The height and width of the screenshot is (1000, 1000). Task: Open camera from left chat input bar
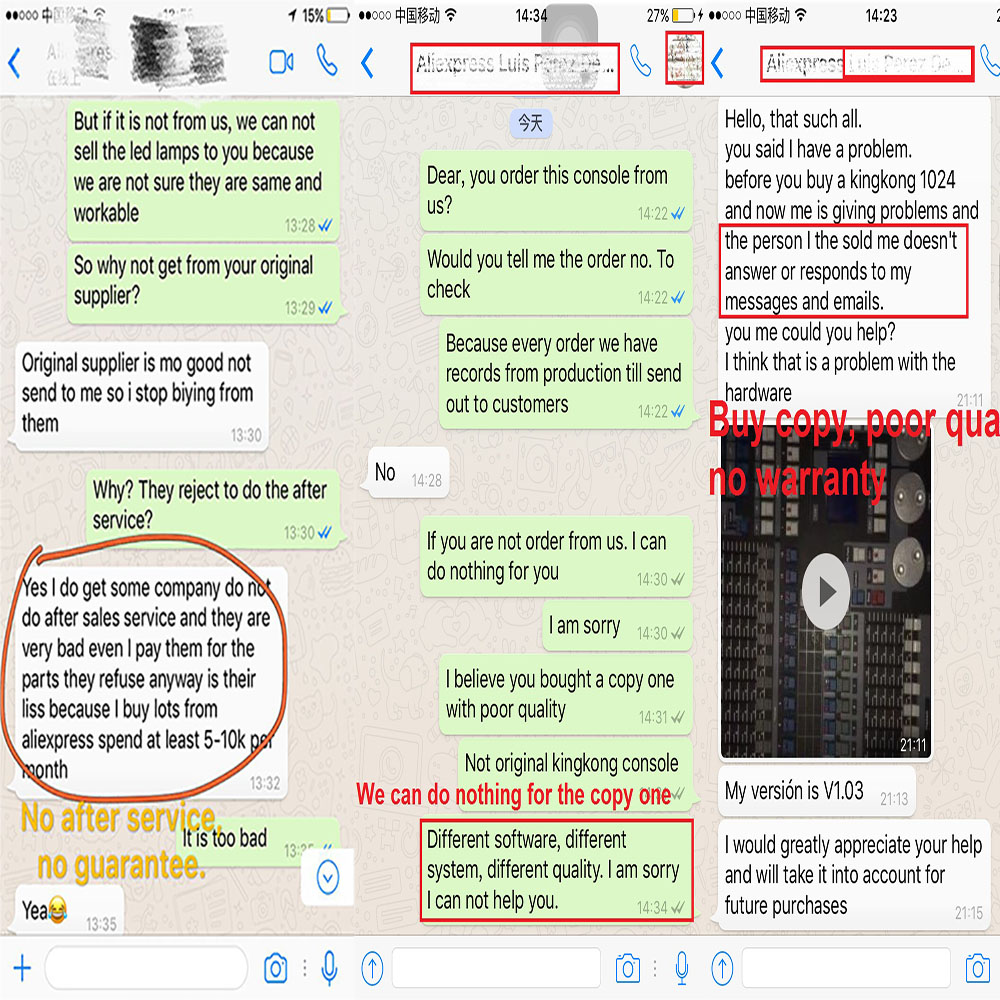click(x=276, y=968)
